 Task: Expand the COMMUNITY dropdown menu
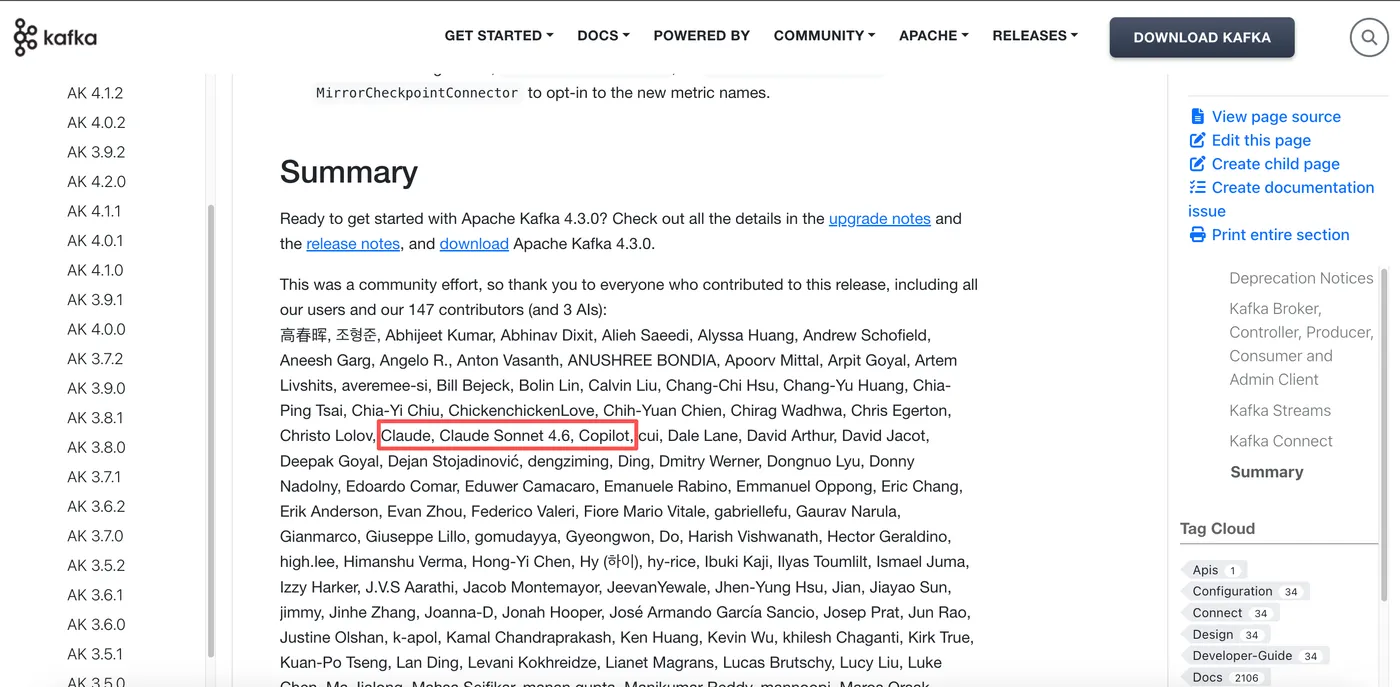click(824, 35)
